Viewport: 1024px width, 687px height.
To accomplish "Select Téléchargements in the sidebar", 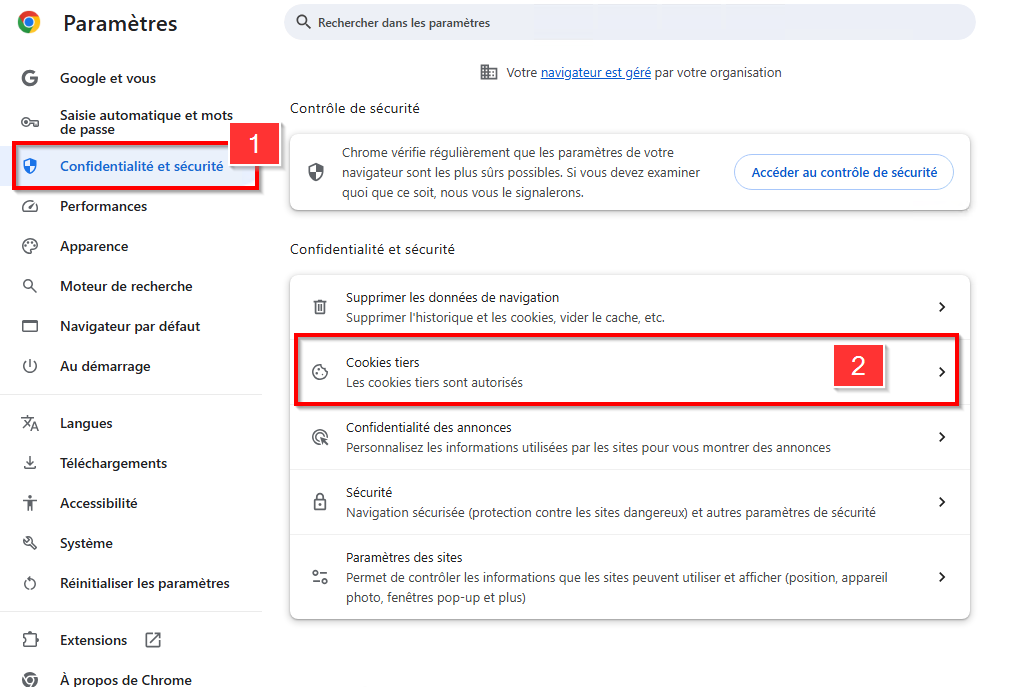I will coord(113,463).
